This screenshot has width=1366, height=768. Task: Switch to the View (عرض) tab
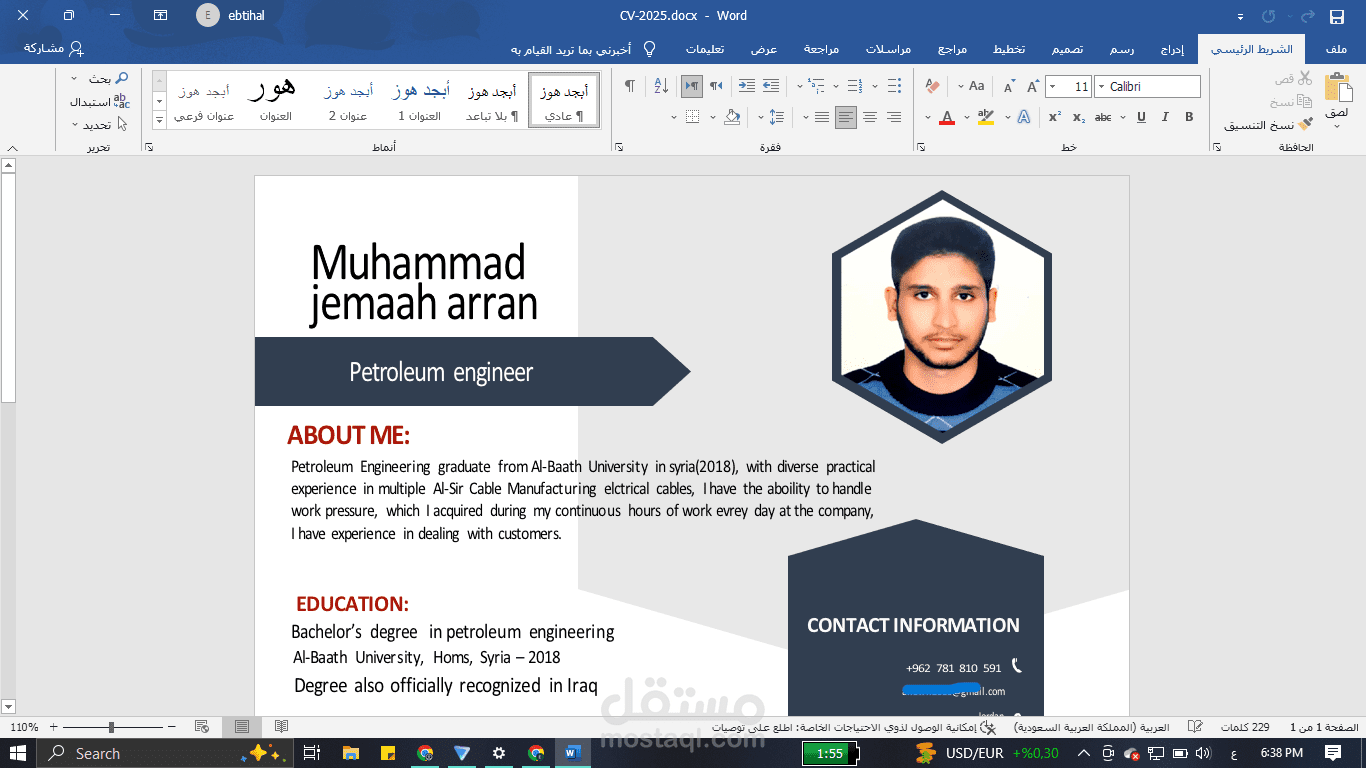coord(764,49)
